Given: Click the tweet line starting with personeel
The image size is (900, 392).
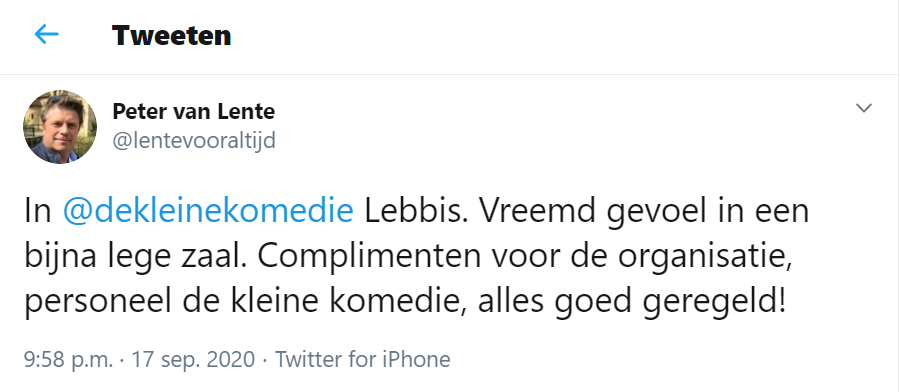Looking at the screenshot, I should coord(405,302).
